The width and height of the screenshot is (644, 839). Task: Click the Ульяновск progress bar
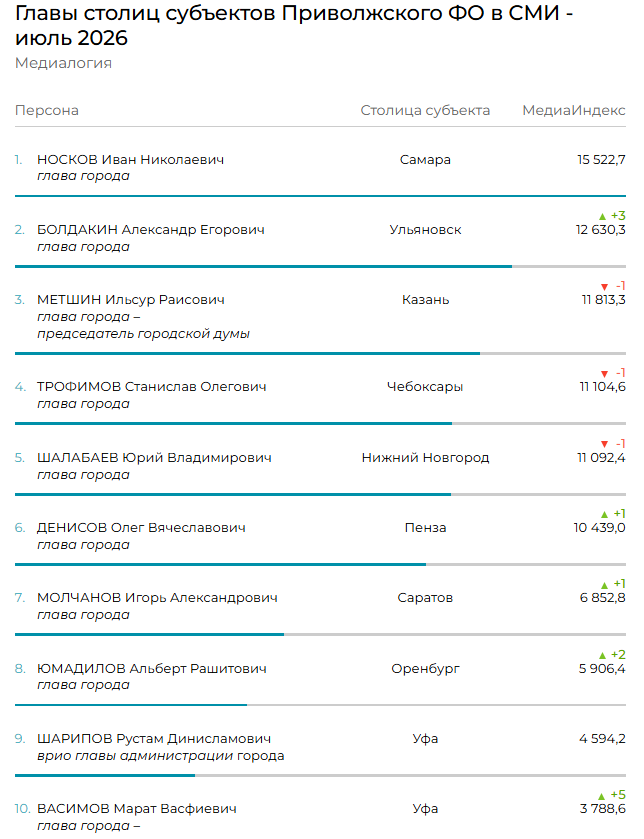(320, 266)
